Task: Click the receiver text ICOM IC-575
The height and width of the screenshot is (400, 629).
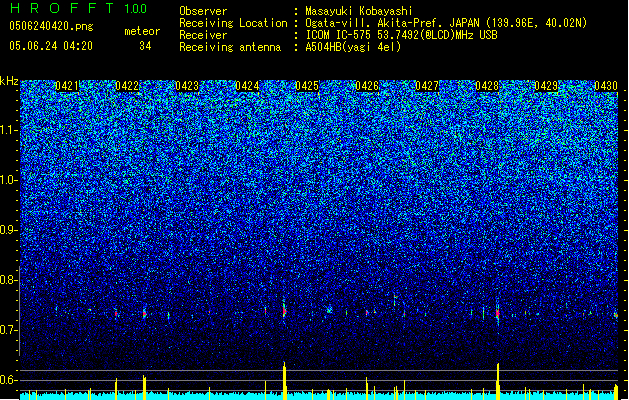Action: 340,35
